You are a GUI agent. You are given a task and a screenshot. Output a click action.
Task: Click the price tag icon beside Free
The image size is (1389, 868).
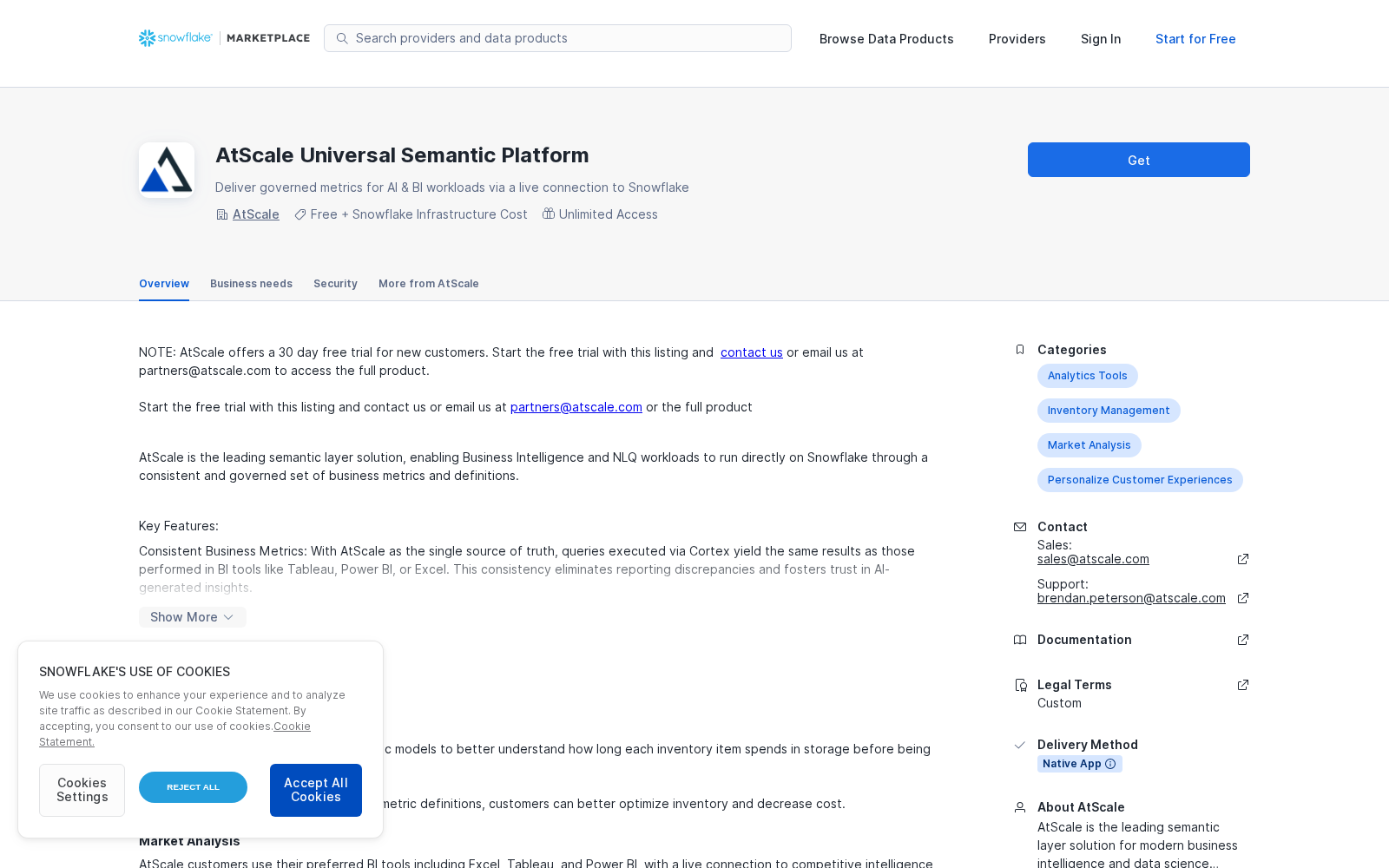[x=300, y=214]
